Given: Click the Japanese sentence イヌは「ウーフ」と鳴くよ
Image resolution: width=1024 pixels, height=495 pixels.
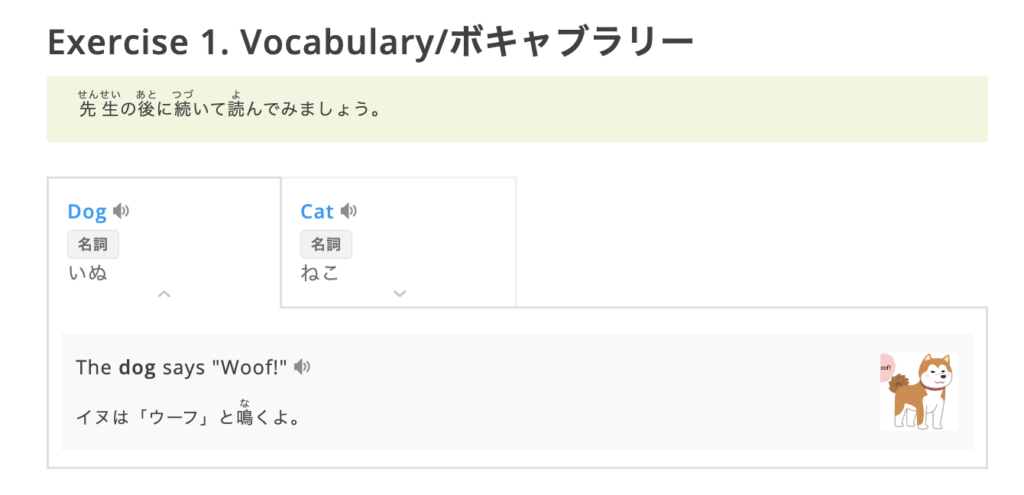Looking at the screenshot, I should tap(188, 415).
